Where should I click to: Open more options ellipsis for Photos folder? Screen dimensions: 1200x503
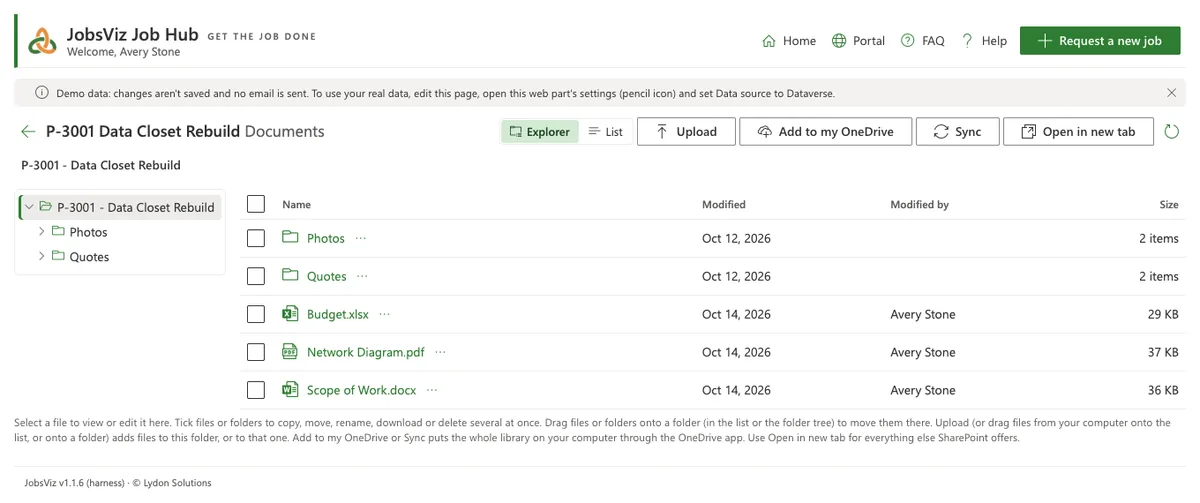pyautogui.click(x=361, y=238)
